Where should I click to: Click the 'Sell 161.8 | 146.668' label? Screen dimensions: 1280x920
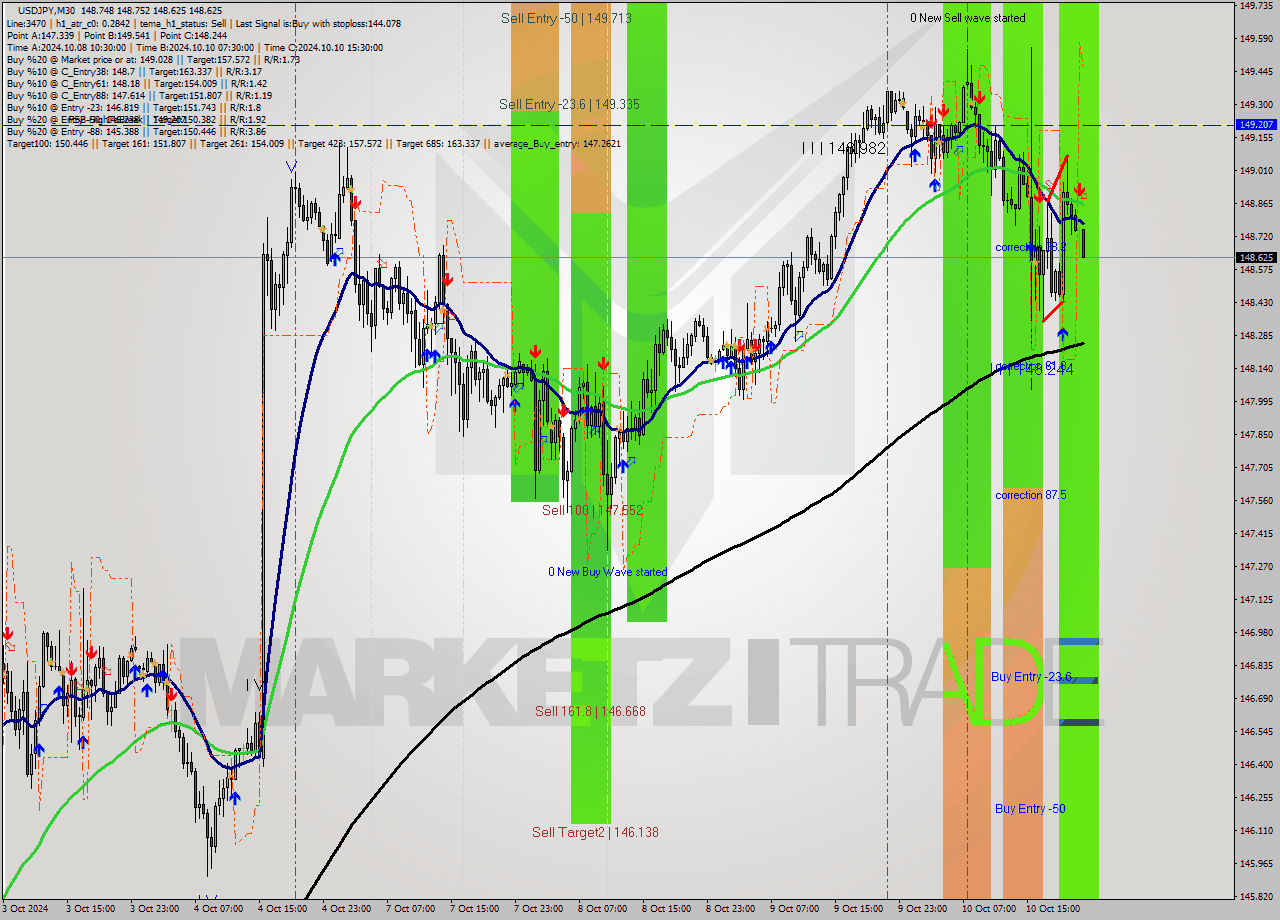point(590,711)
